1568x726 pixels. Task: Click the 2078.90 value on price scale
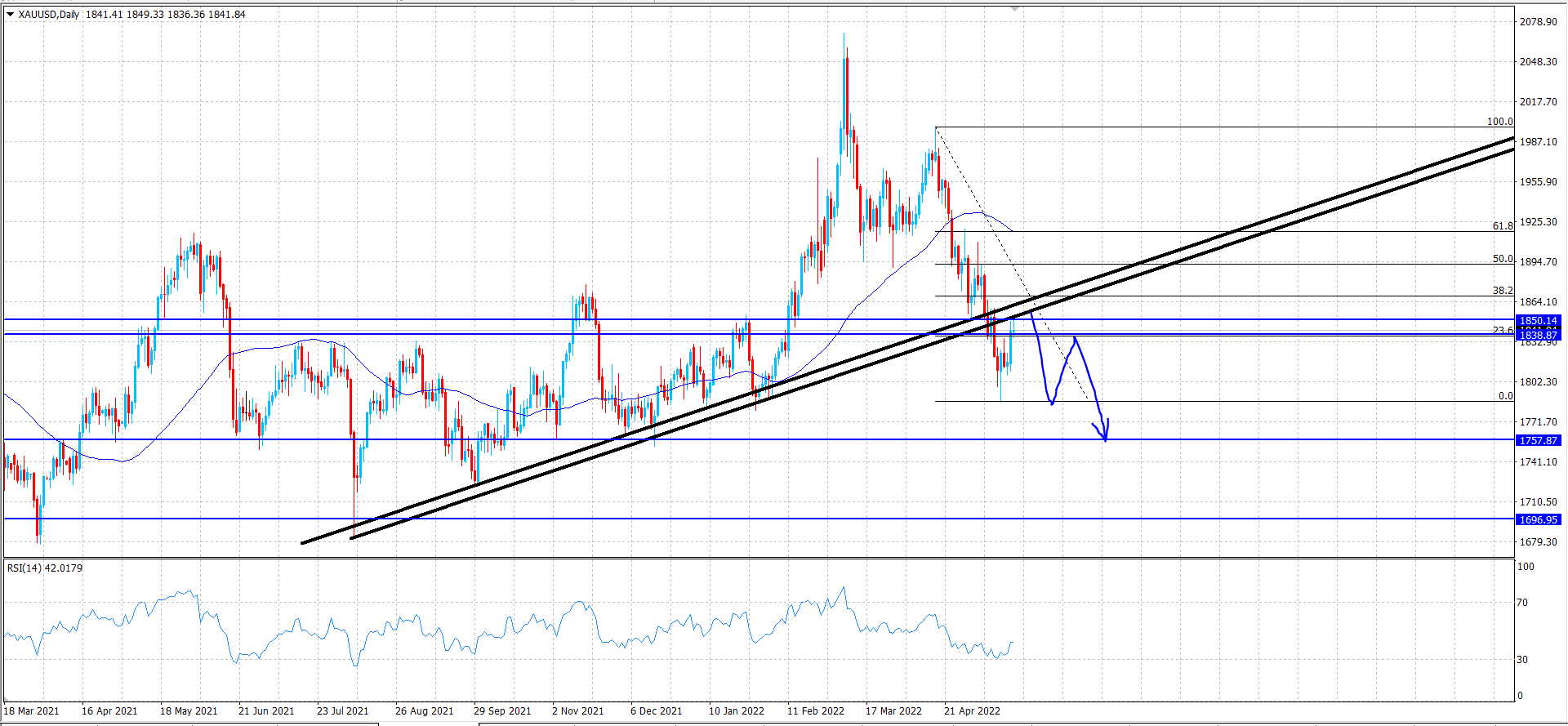point(1538,22)
